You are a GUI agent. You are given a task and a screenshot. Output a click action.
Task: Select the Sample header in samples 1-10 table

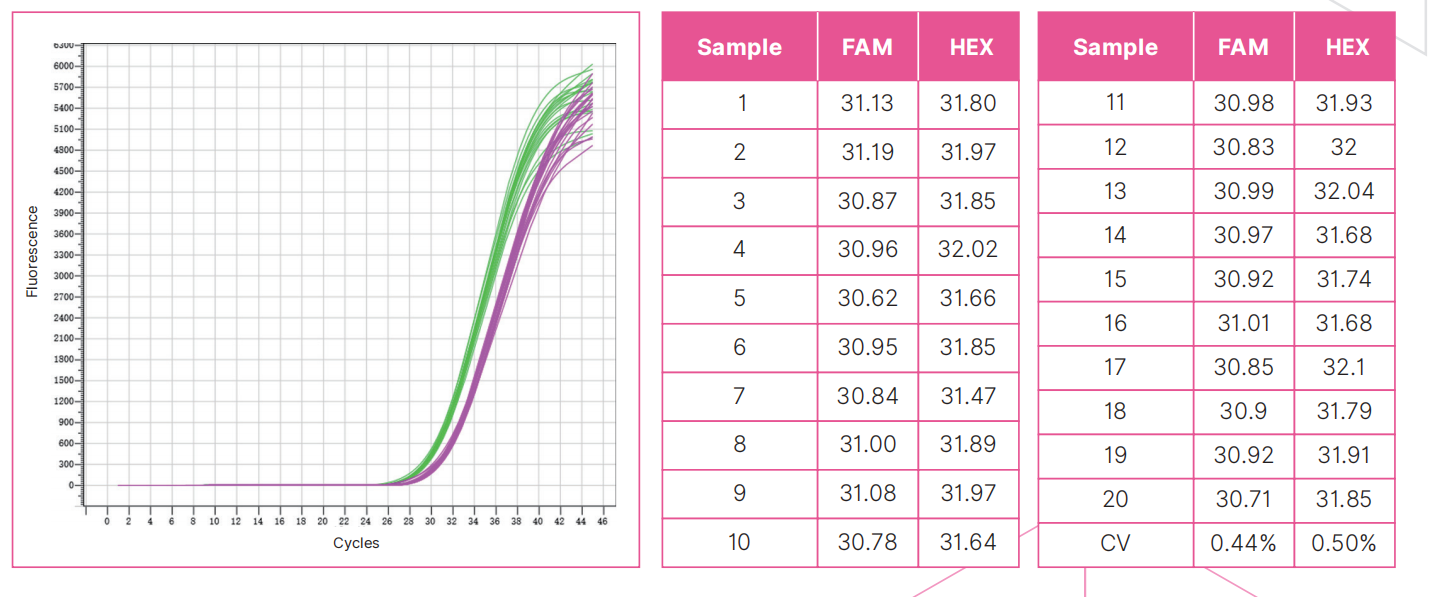pyautogui.click(x=739, y=47)
